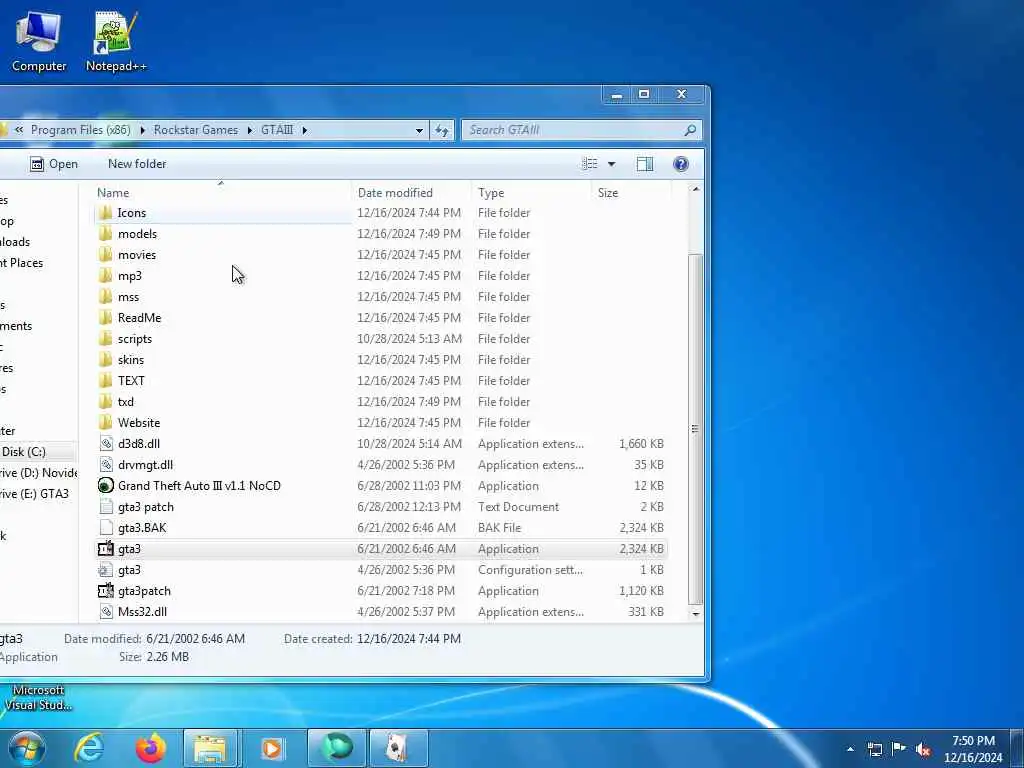Select the movies folder icon

pos(105,255)
